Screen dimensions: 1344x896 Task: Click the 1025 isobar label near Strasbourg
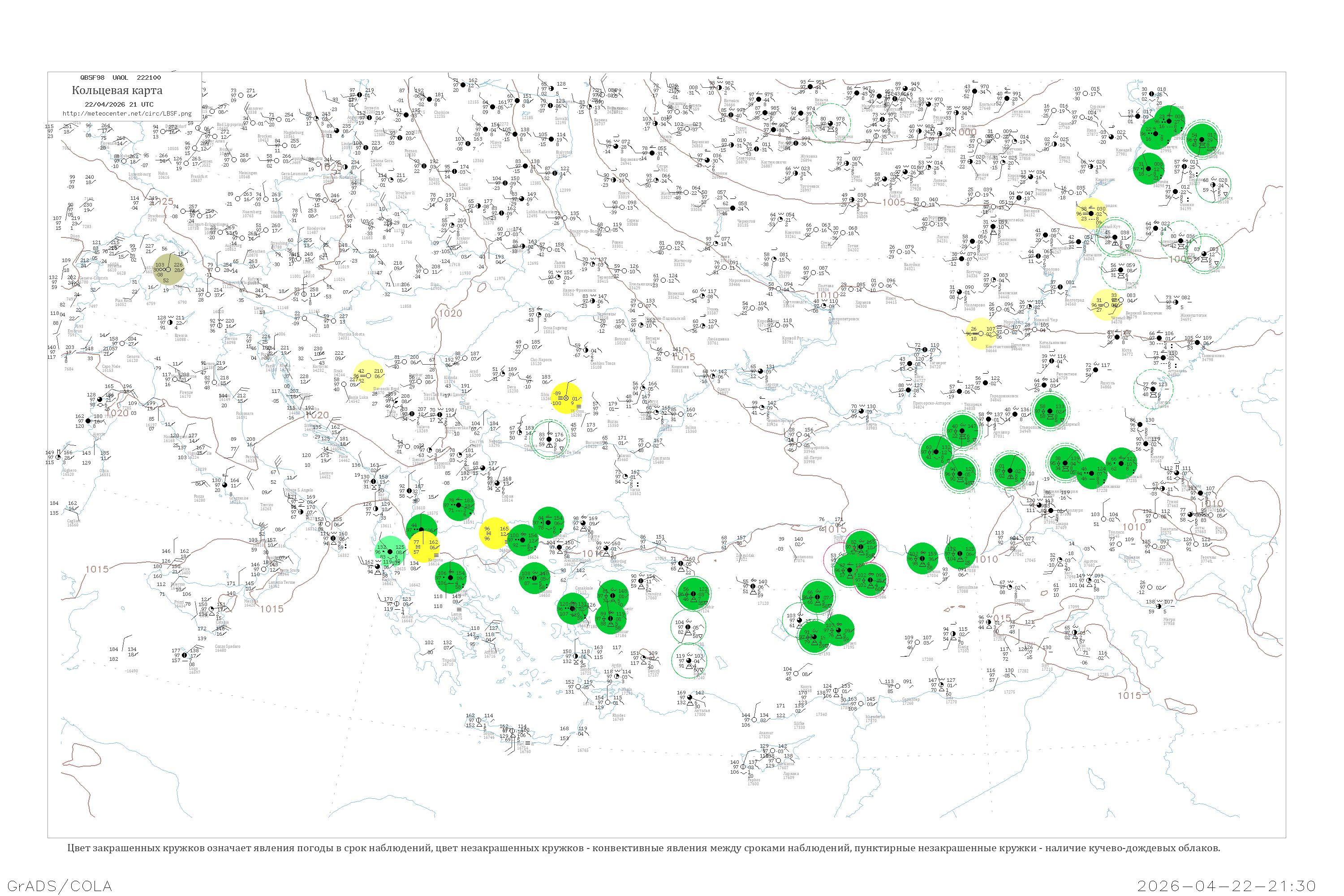(x=163, y=202)
